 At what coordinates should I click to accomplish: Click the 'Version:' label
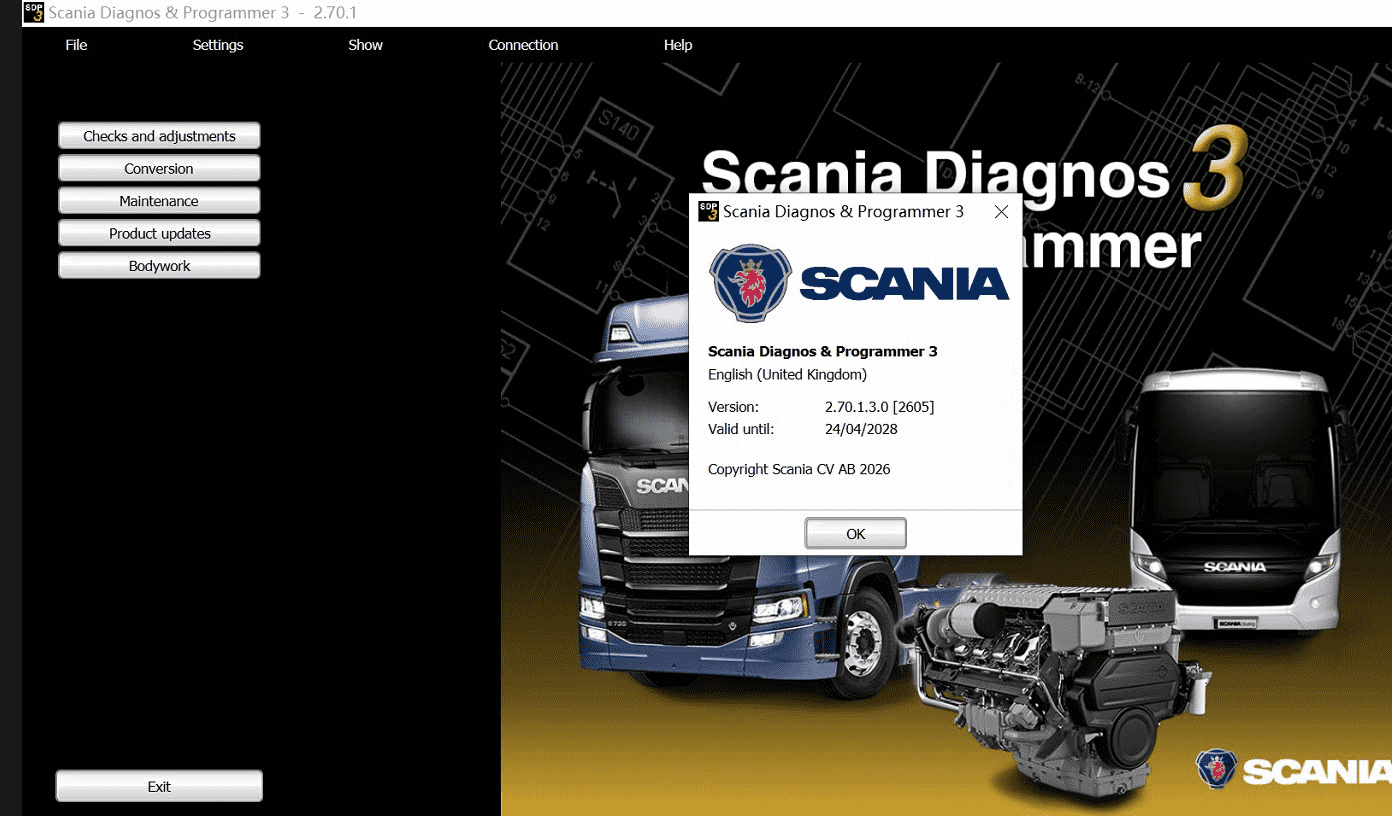733,407
